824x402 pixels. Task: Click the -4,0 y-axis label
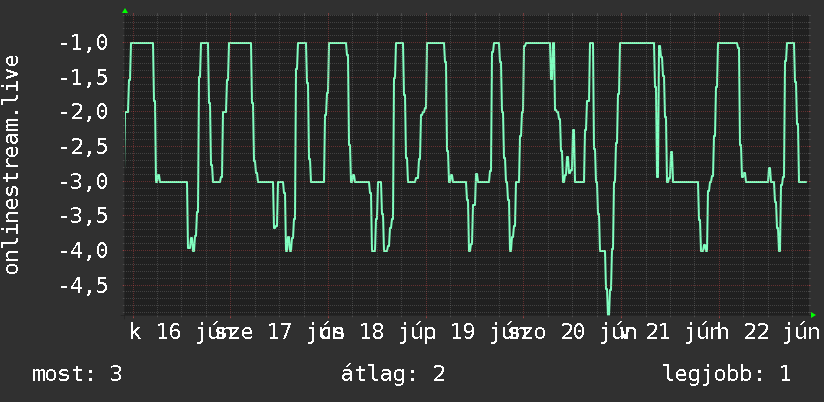click(84, 251)
